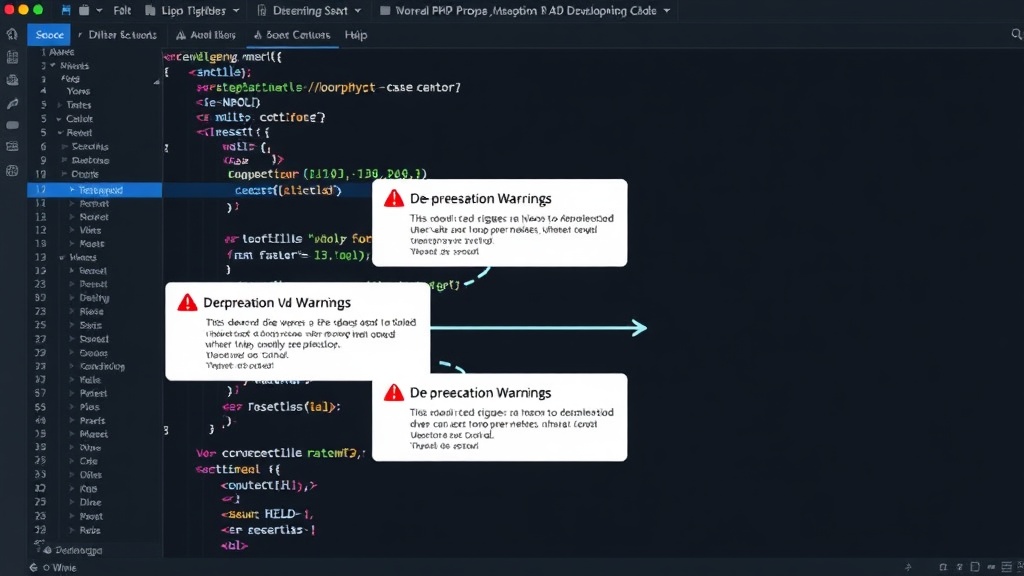Screen dimensions: 1024x576
Task: Click the rounded rectangle icon in left activity bar
Action: [12, 125]
